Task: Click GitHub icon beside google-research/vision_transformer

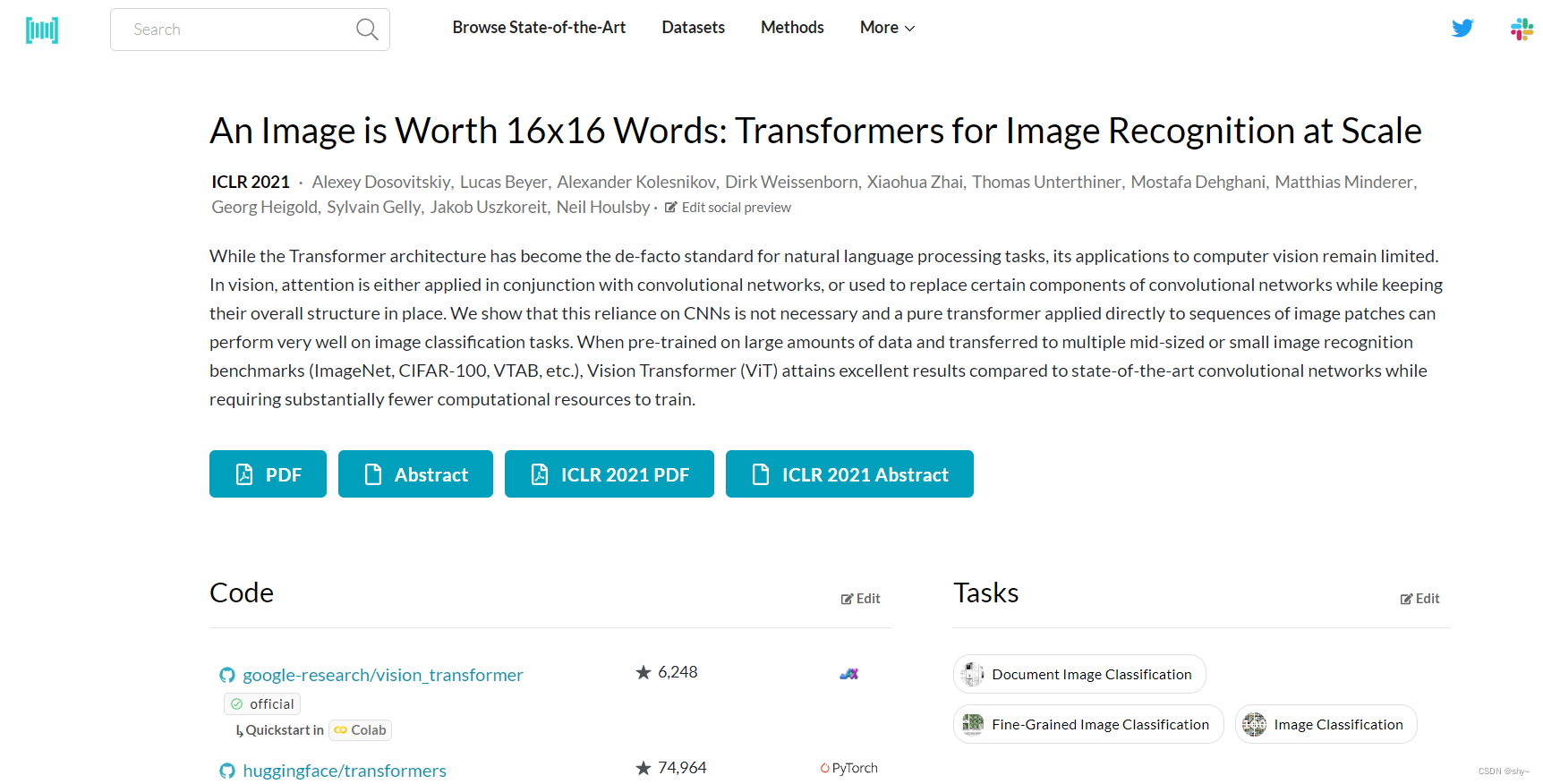Action: (227, 675)
